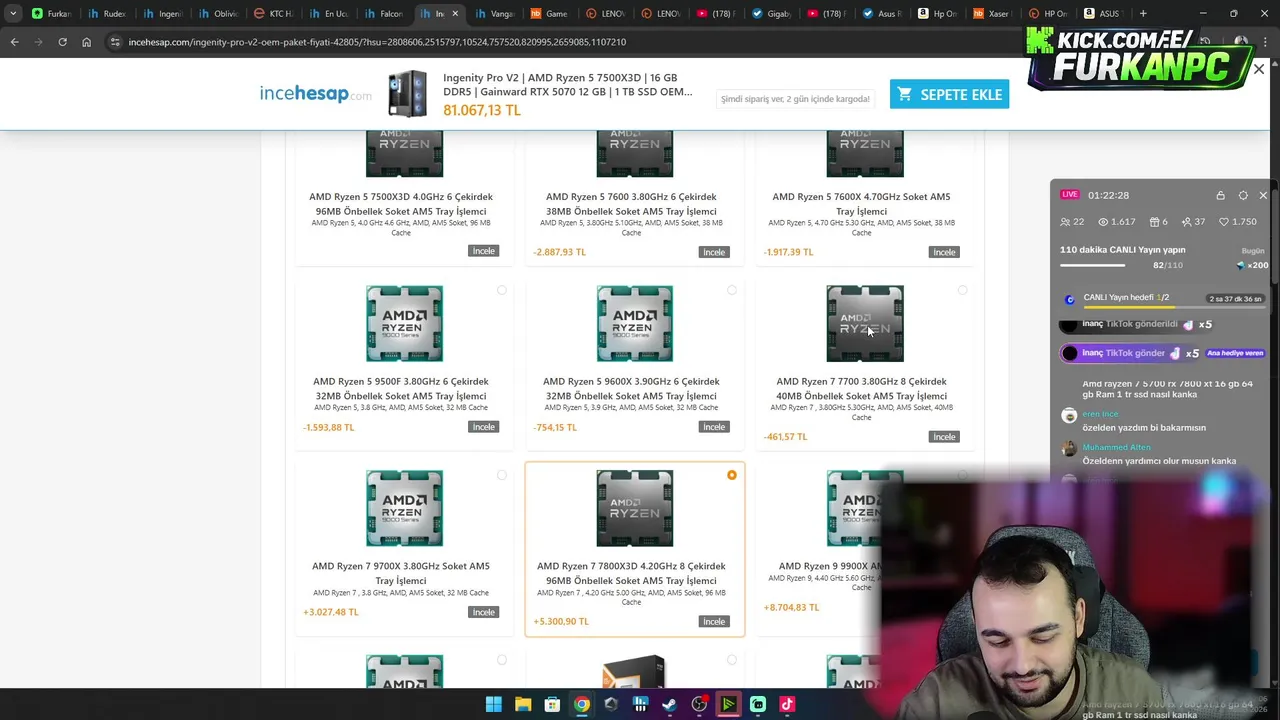
Task: Click İncele for Ryzen 5 7600
Action: [x=714, y=252]
